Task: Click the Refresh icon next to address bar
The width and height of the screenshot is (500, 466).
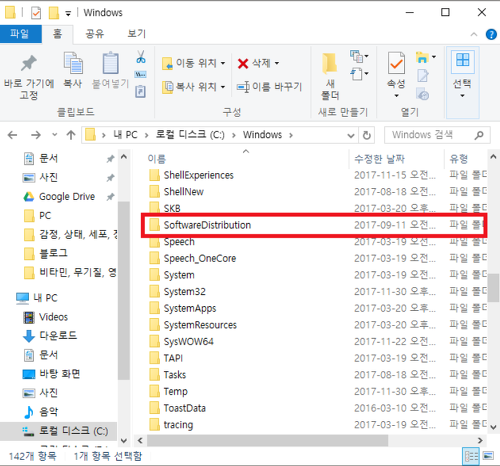Action: (x=367, y=135)
